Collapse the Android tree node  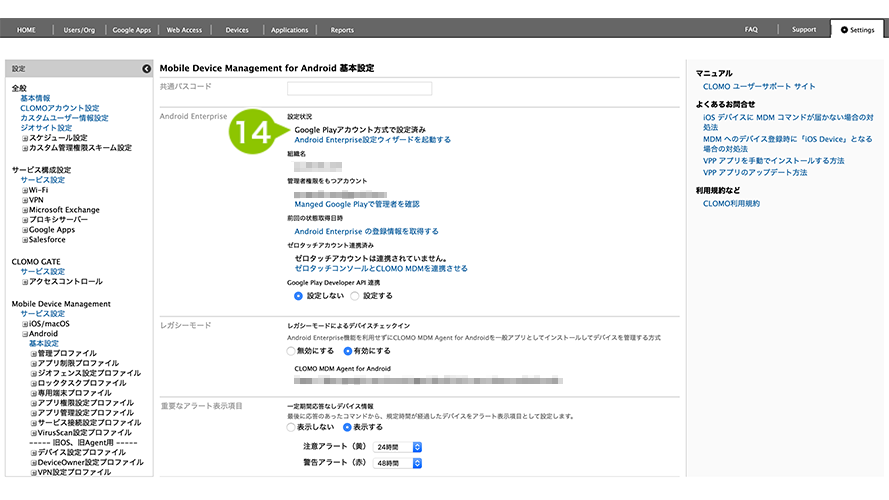click(x=25, y=334)
